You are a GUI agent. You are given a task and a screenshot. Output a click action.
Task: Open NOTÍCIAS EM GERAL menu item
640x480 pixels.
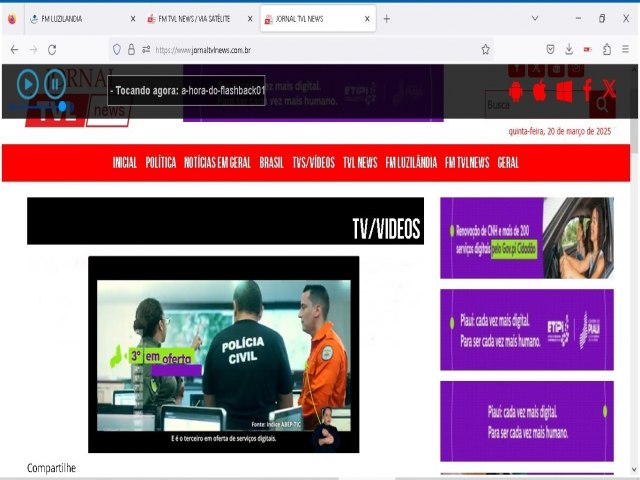(217, 163)
